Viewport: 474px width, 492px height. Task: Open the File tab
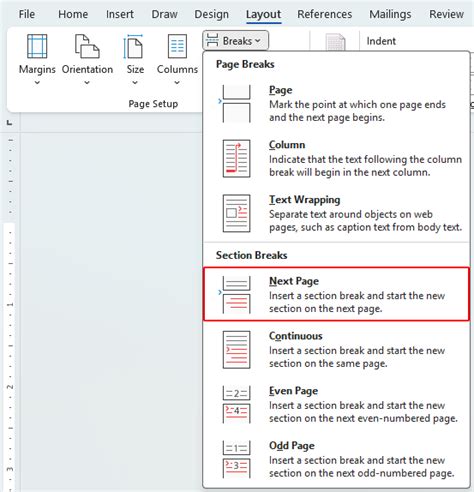[27, 14]
